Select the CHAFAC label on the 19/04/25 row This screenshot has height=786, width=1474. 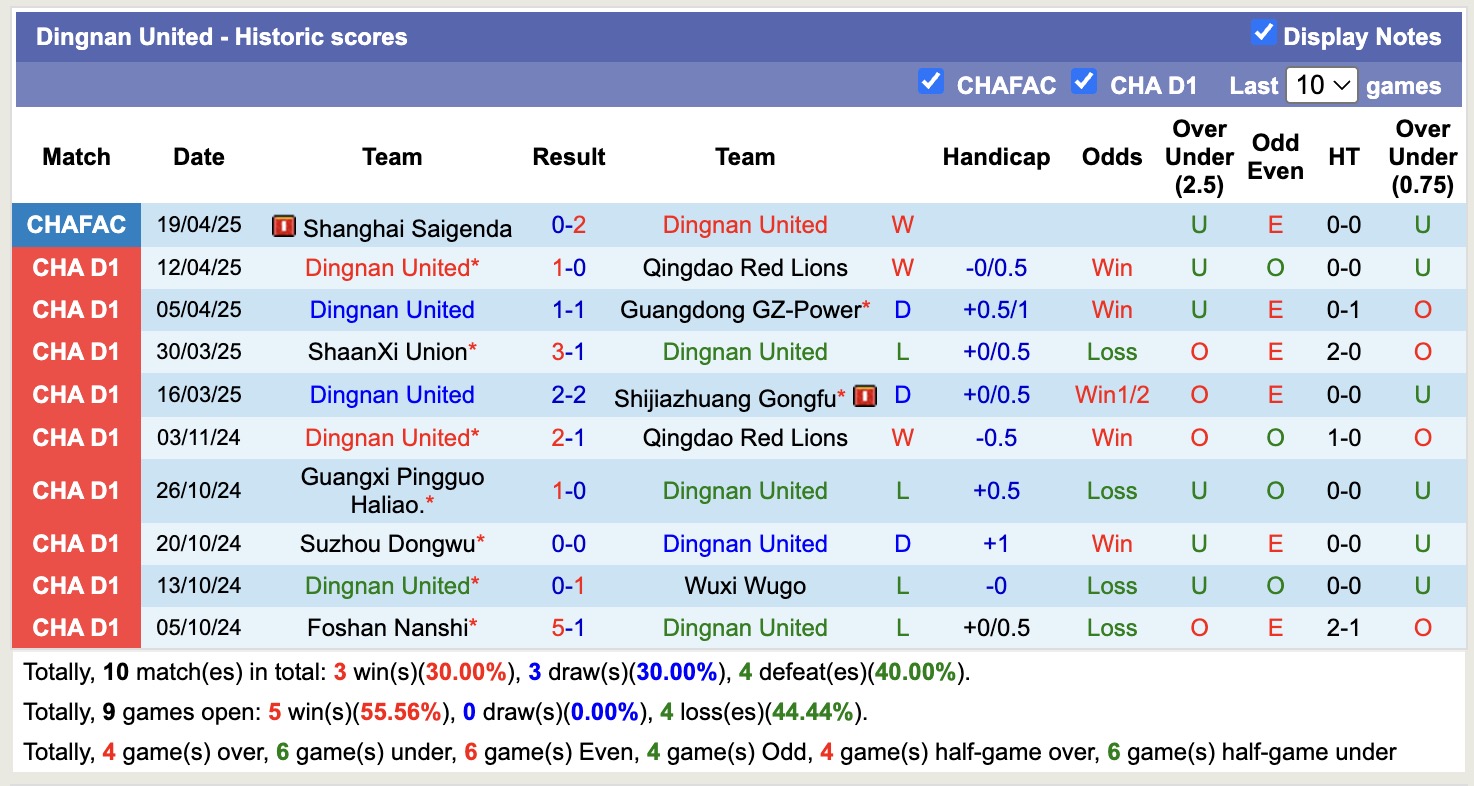[76, 225]
